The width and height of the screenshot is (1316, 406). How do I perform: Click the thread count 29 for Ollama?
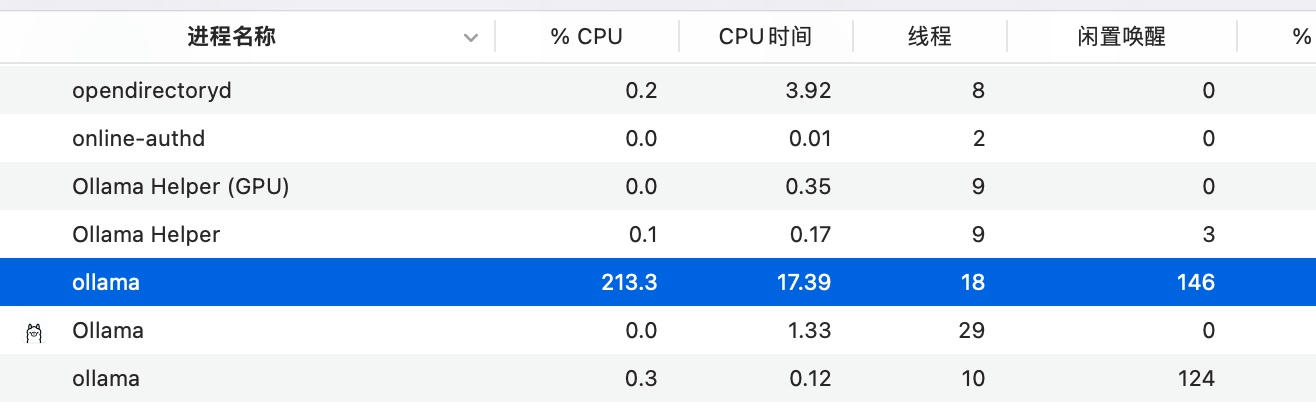(x=971, y=331)
